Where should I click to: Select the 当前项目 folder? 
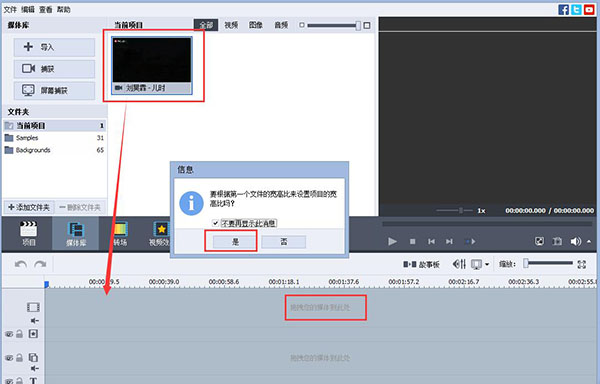click(54, 125)
